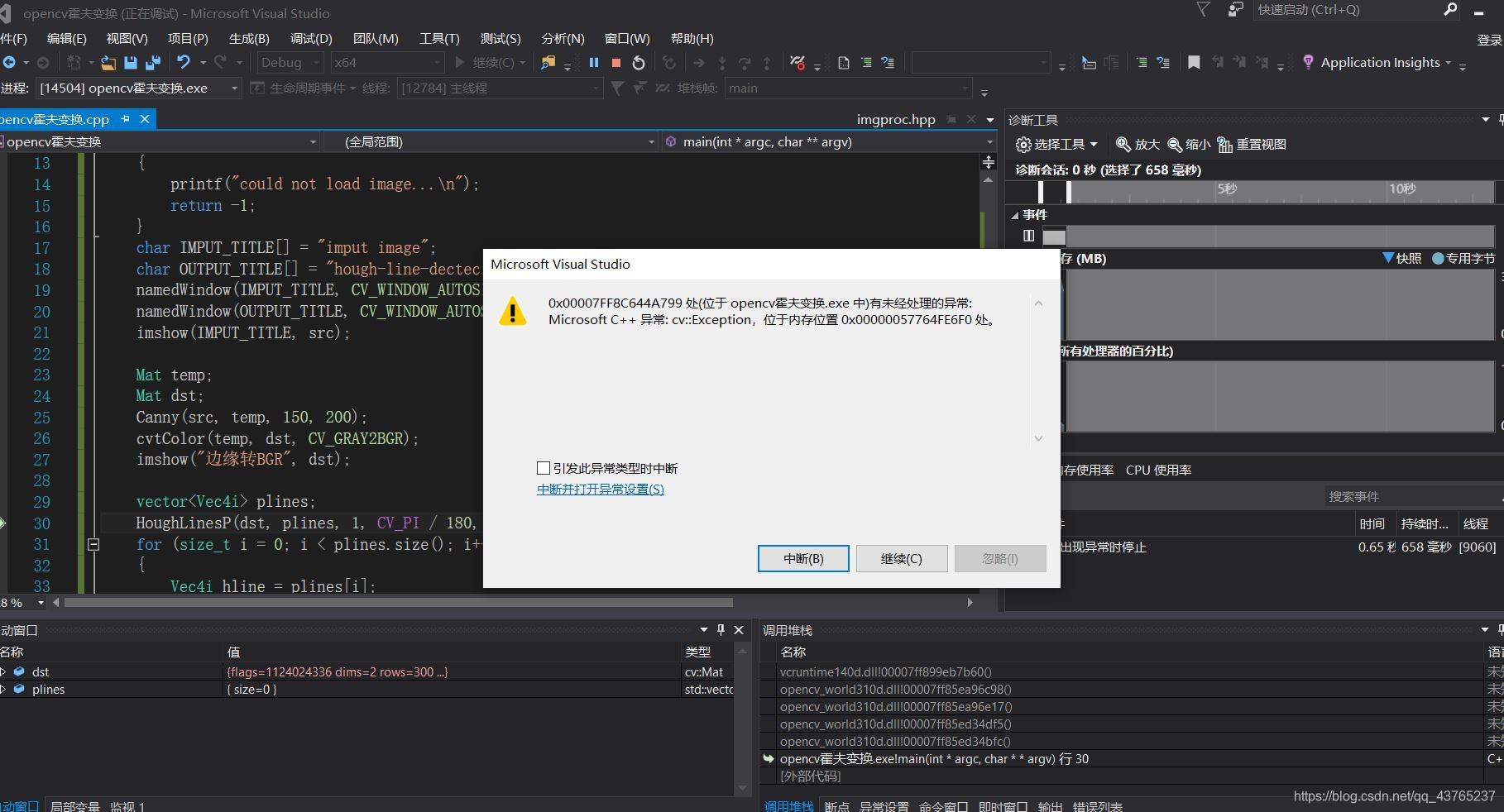This screenshot has height=812, width=1504.
Task: Click the step into arrow icon
Action: click(x=722, y=63)
